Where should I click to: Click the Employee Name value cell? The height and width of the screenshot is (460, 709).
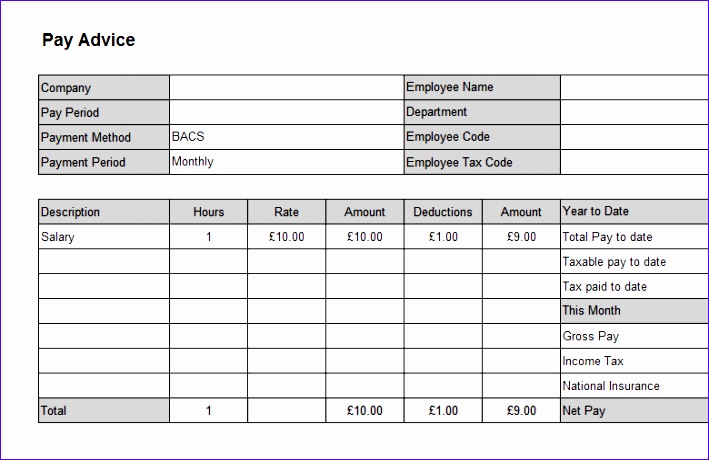pos(635,88)
